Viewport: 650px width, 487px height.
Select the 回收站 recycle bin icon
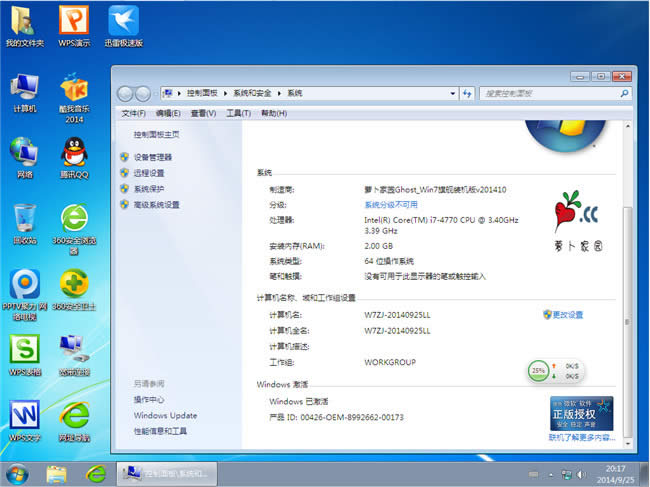25,222
